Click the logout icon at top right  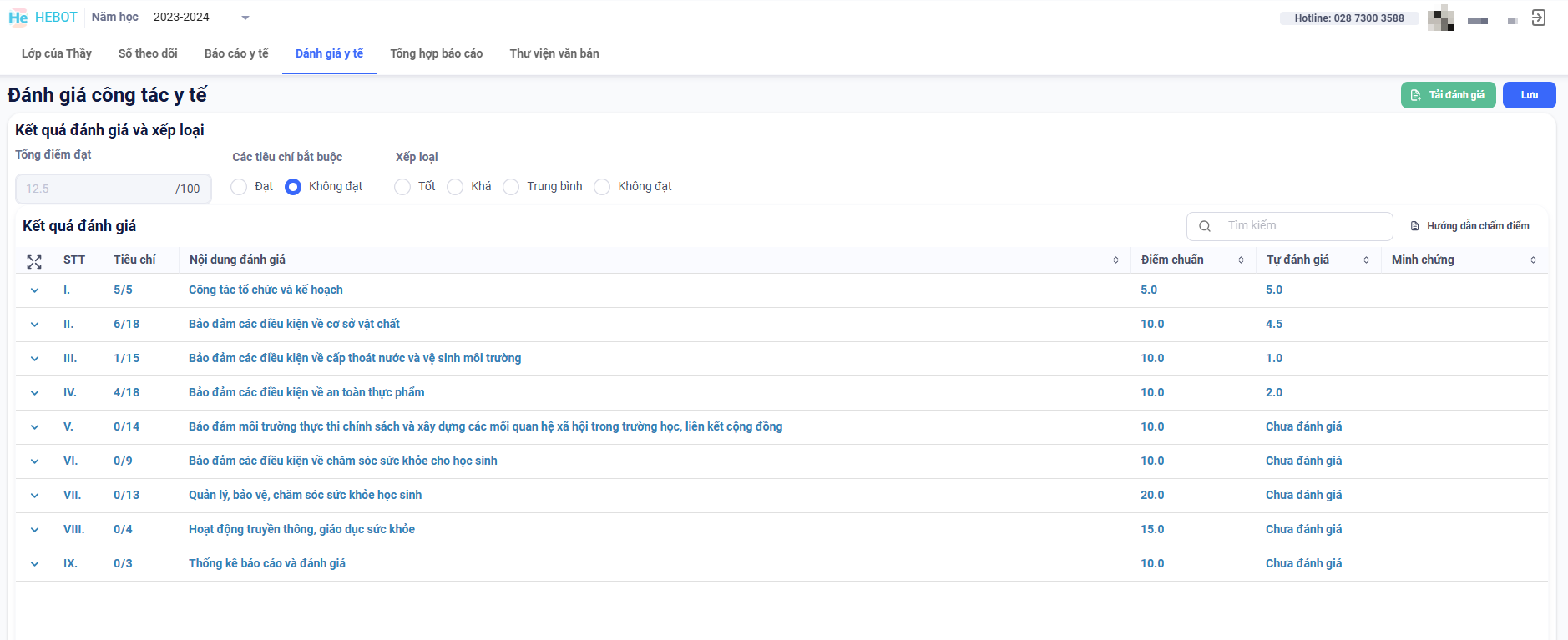(x=1538, y=18)
